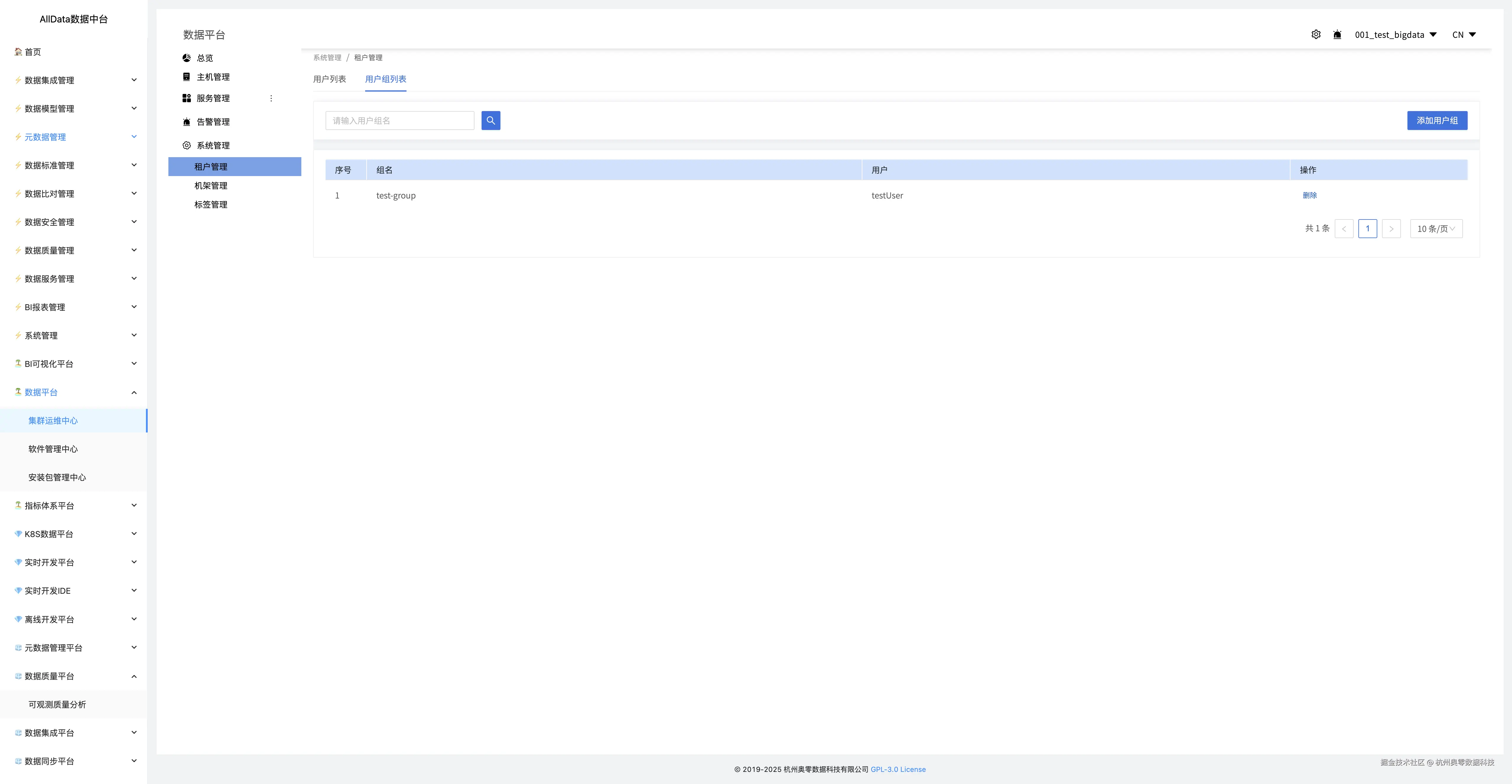The height and width of the screenshot is (784, 1512).
Task: Open the settings gear in top bar
Action: [1316, 35]
